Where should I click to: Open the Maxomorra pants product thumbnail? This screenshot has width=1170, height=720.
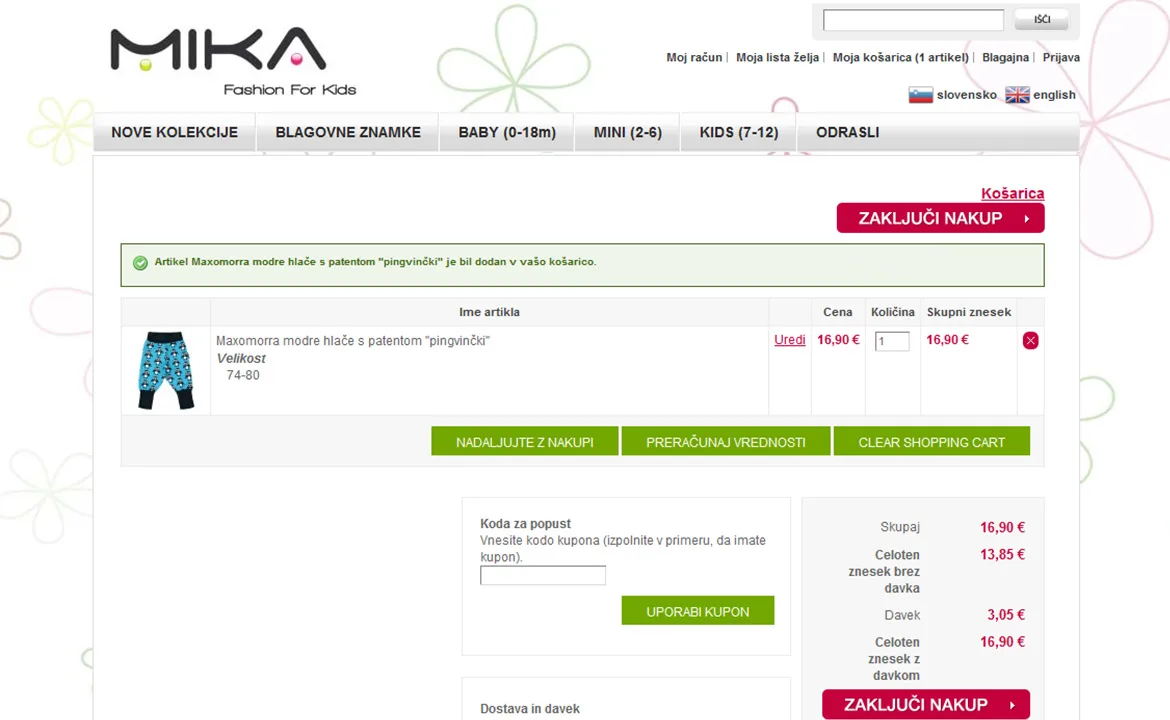point(166,370)
